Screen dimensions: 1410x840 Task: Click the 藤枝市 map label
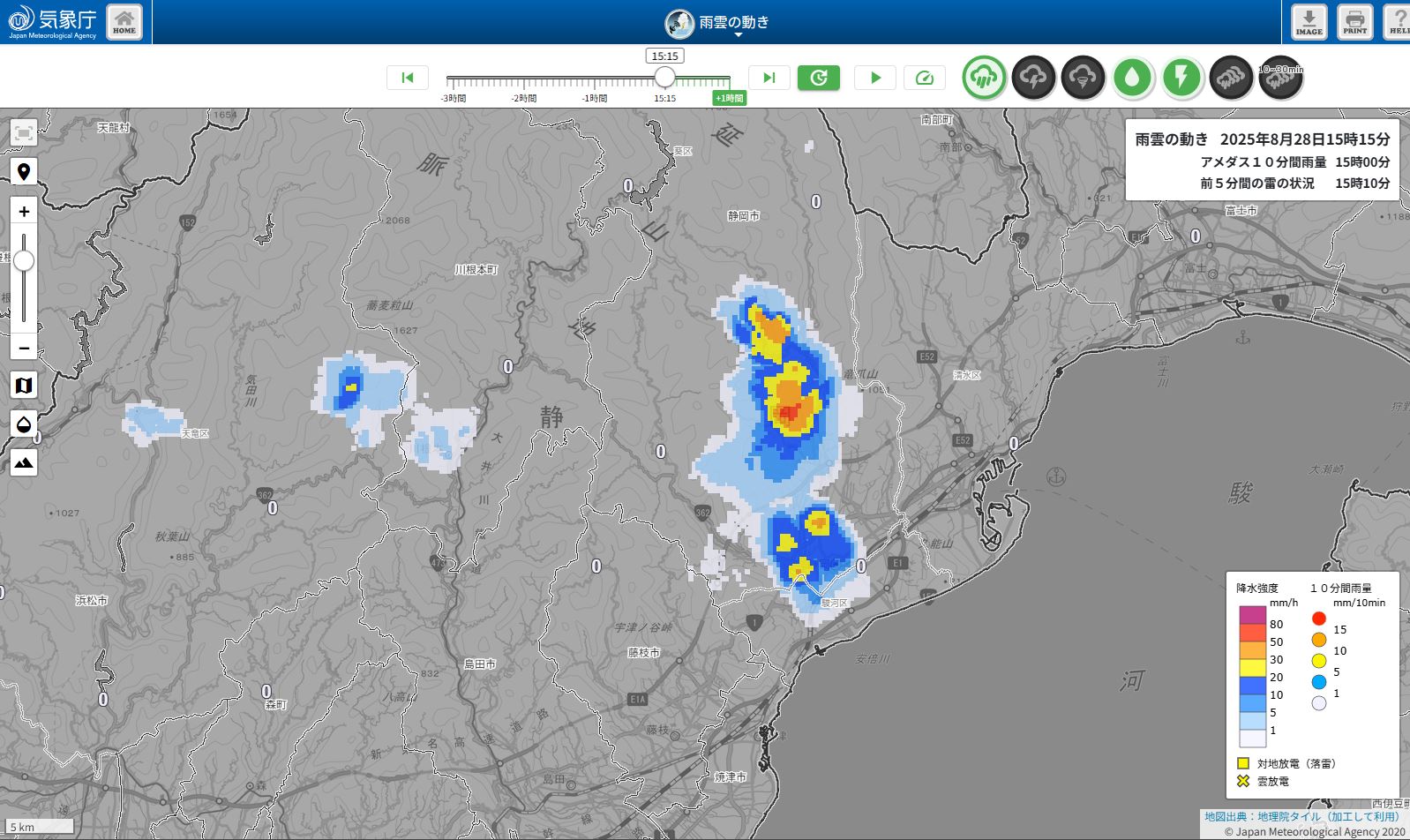coord(644,653)
